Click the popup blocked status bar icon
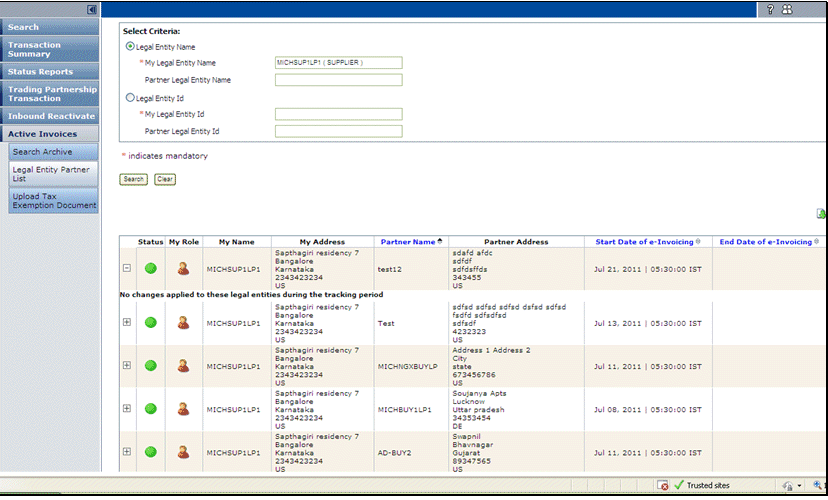 tap(663, 485)
